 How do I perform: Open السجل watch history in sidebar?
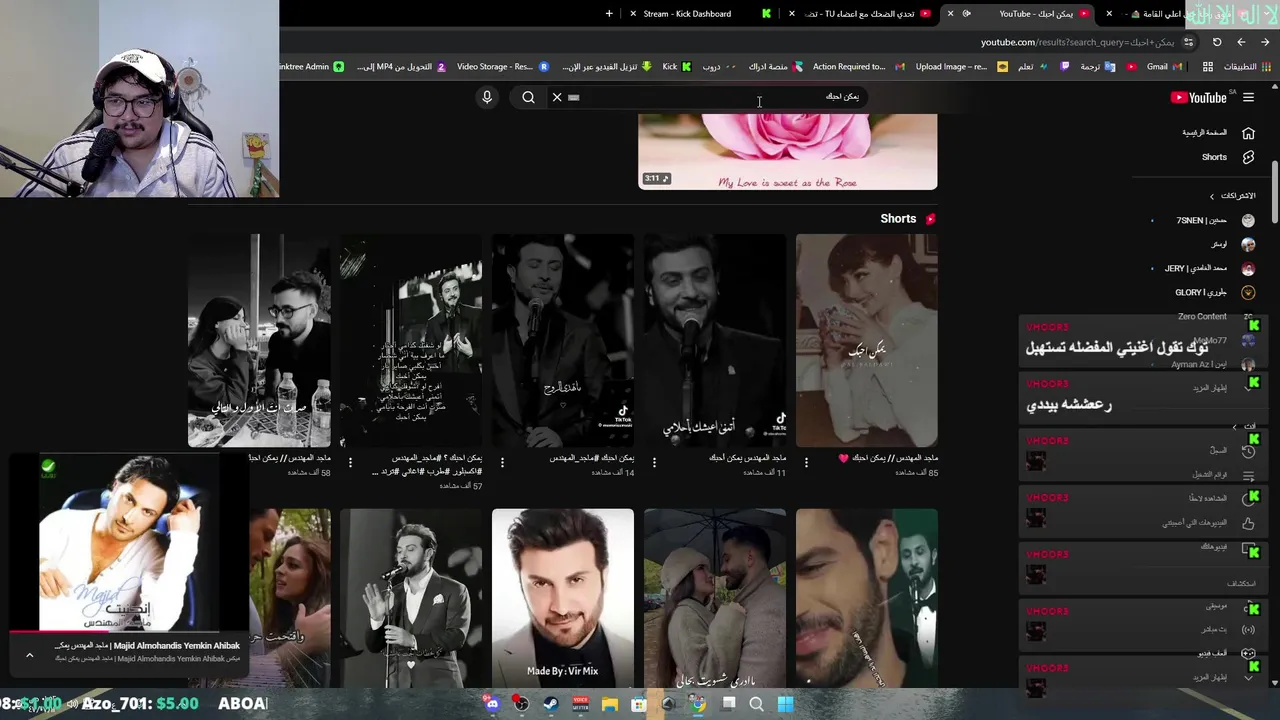click(x=1232, y=451)
